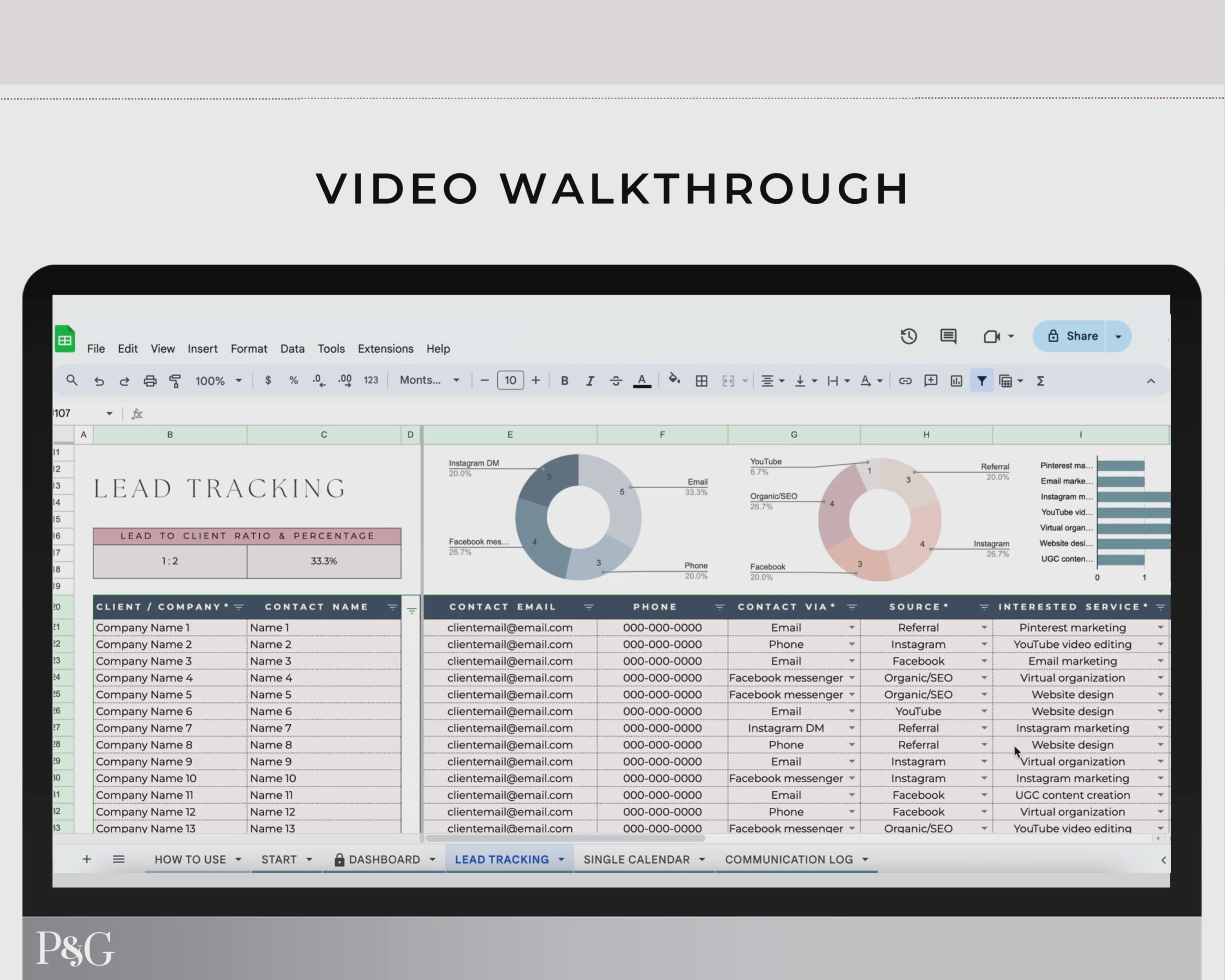
Task: Click the insert link icon
Action: pos(904,381)
